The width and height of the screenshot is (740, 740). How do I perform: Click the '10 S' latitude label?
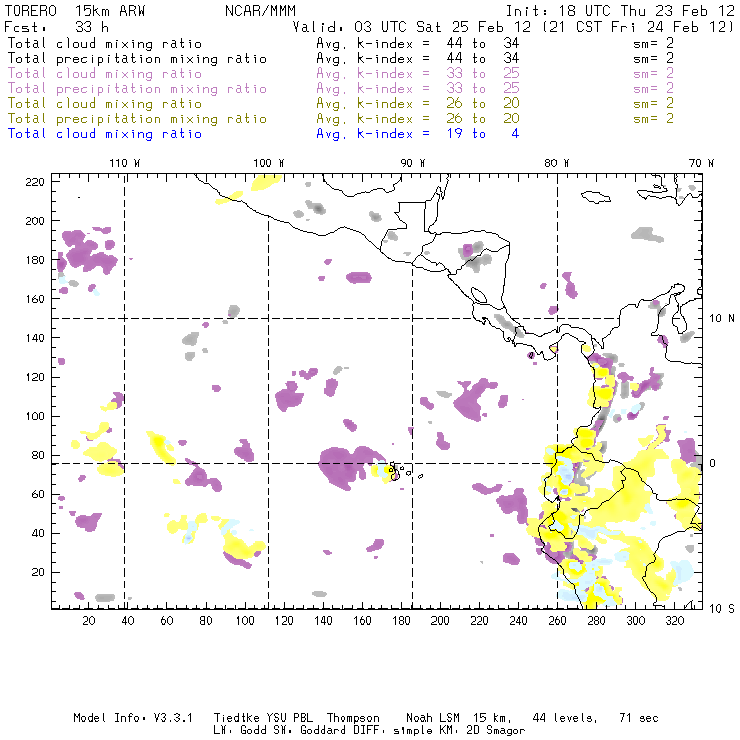click(722, 609)
